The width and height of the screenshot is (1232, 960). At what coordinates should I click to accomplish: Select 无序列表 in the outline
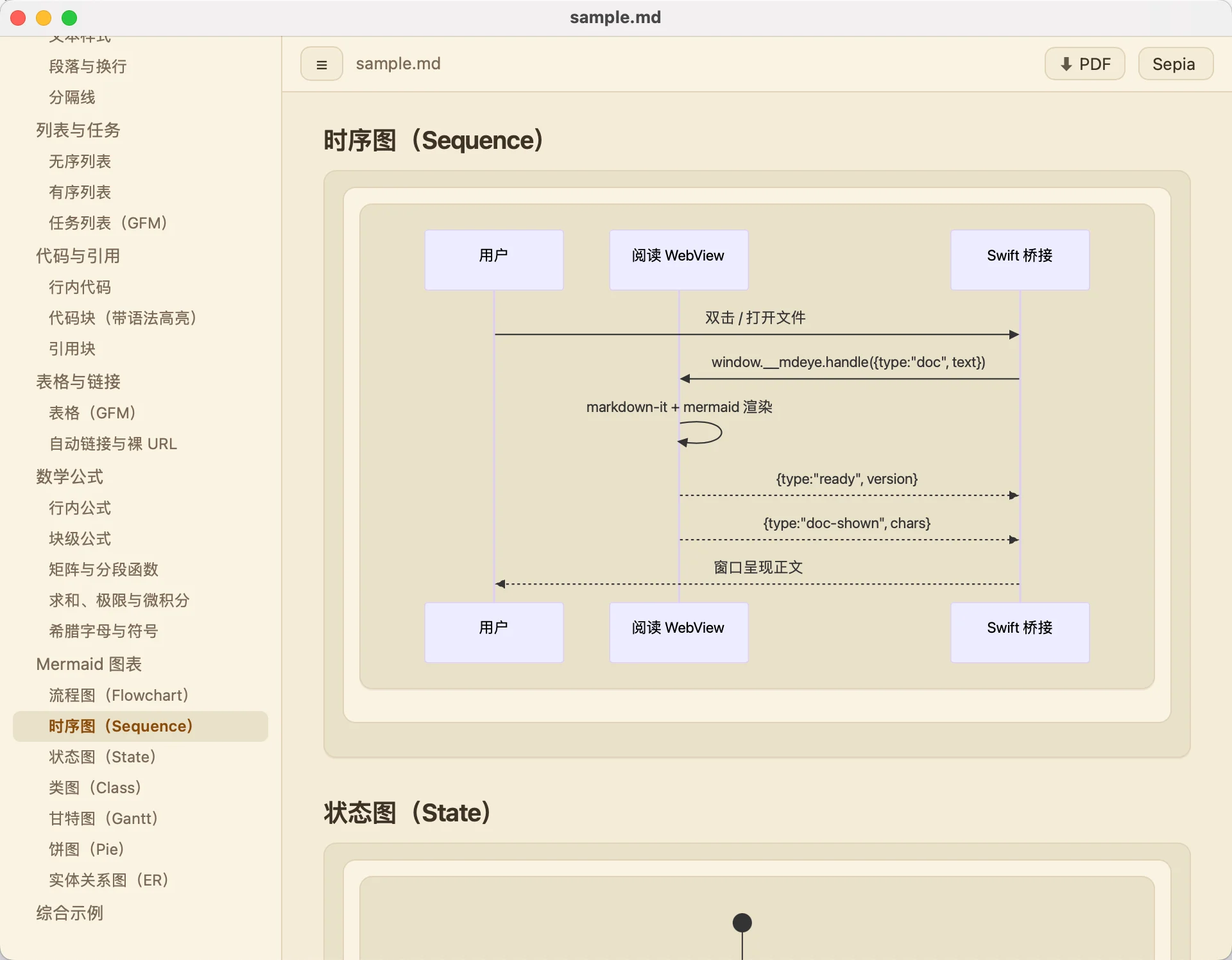coord(80,162)
